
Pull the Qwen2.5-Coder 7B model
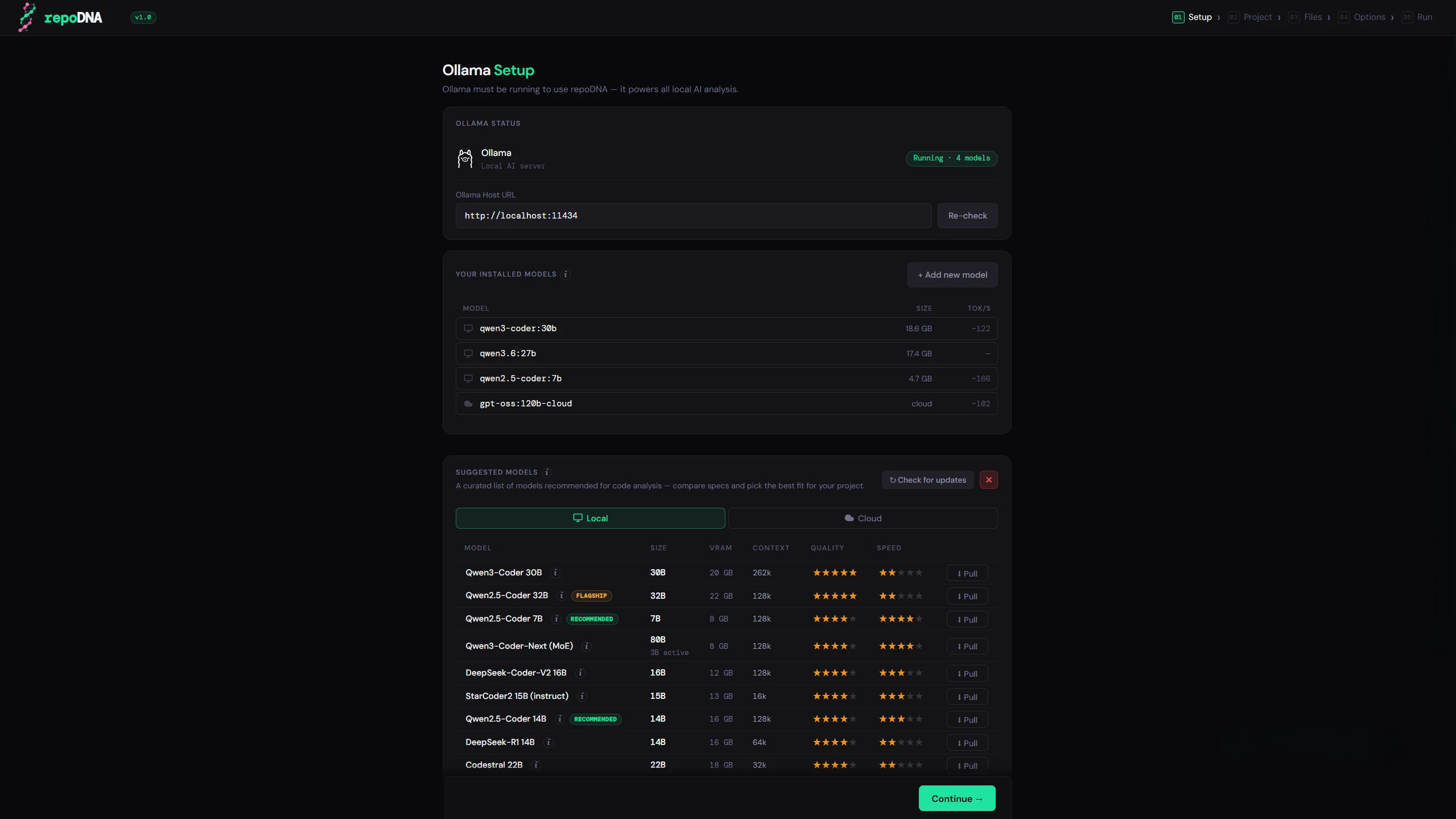tap(967, 619)
